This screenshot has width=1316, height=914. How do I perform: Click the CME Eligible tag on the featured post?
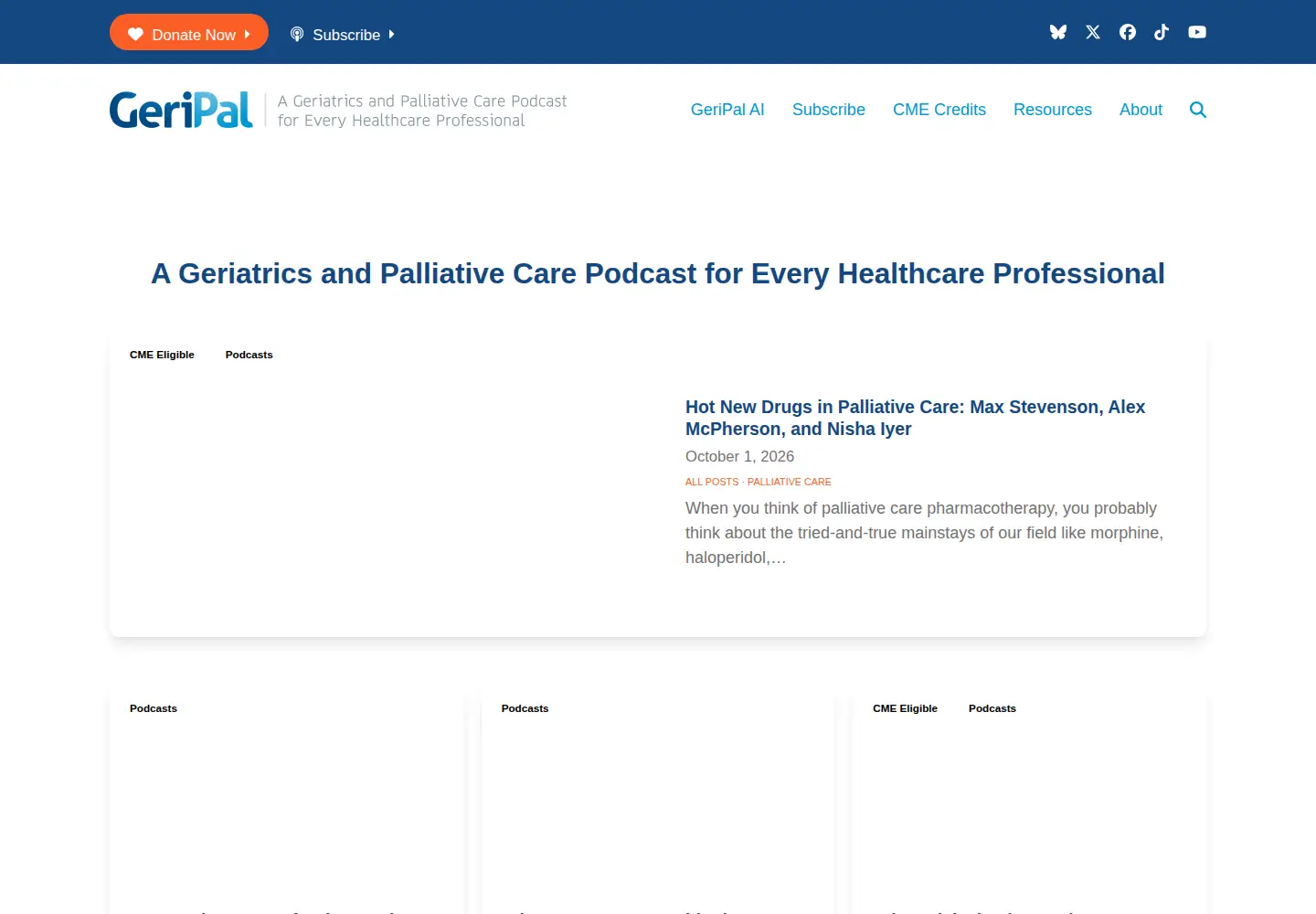tap(162, 355)
